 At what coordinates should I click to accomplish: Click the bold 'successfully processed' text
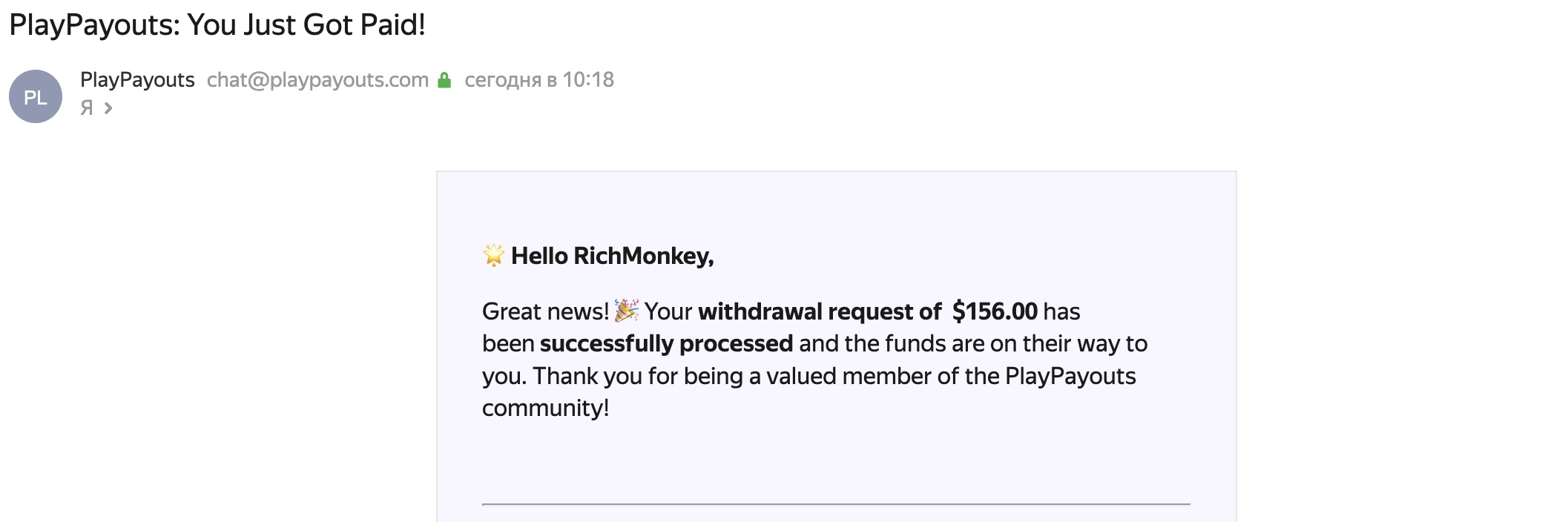tap(666, 344)
